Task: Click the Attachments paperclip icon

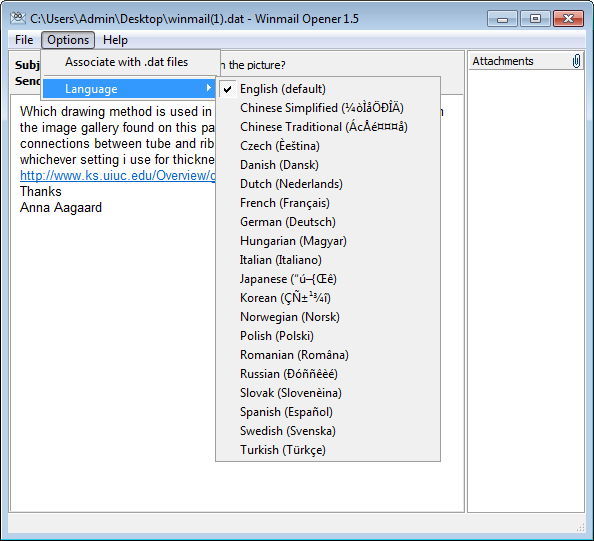Action: click(576, 61)
